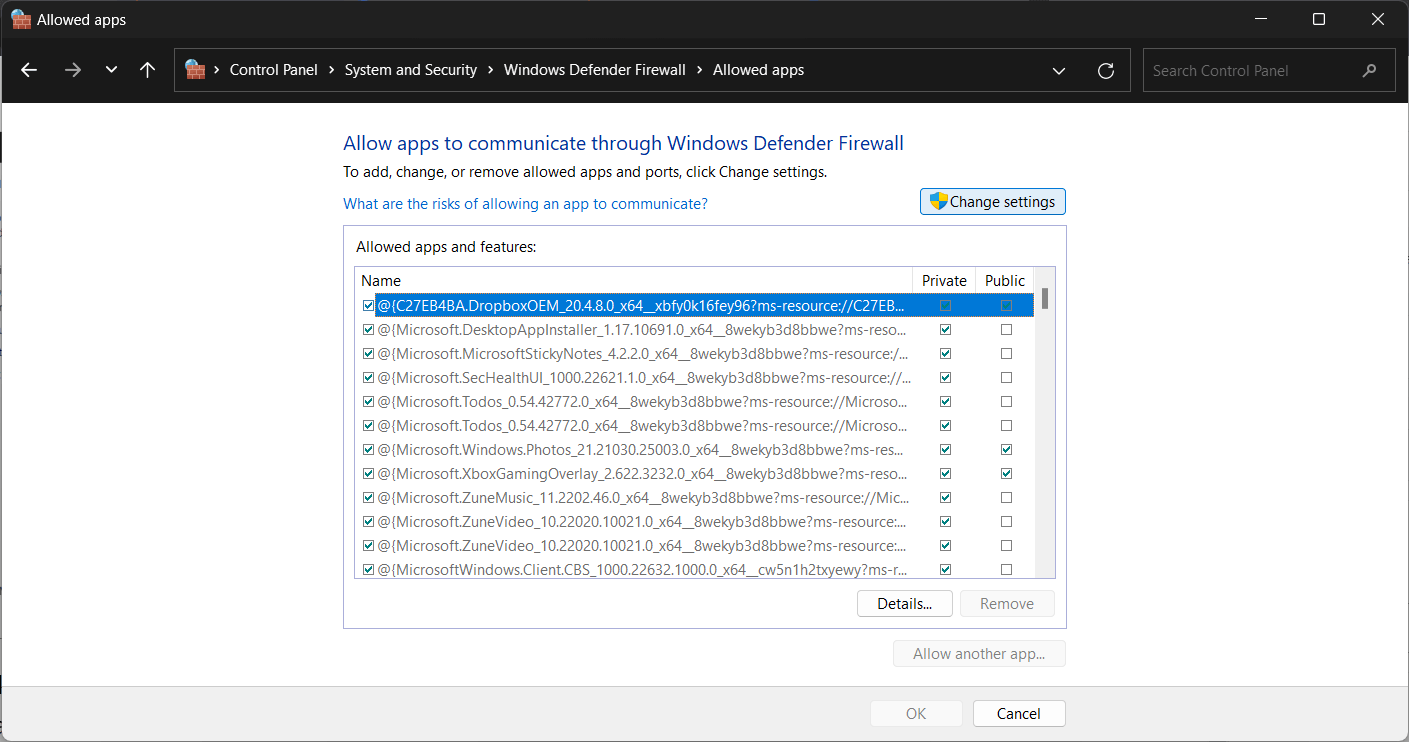The width and height of the screenshot is (1409, 742).
Task: Click the firewall icon in address bar
Action: (x=195, y=70)
